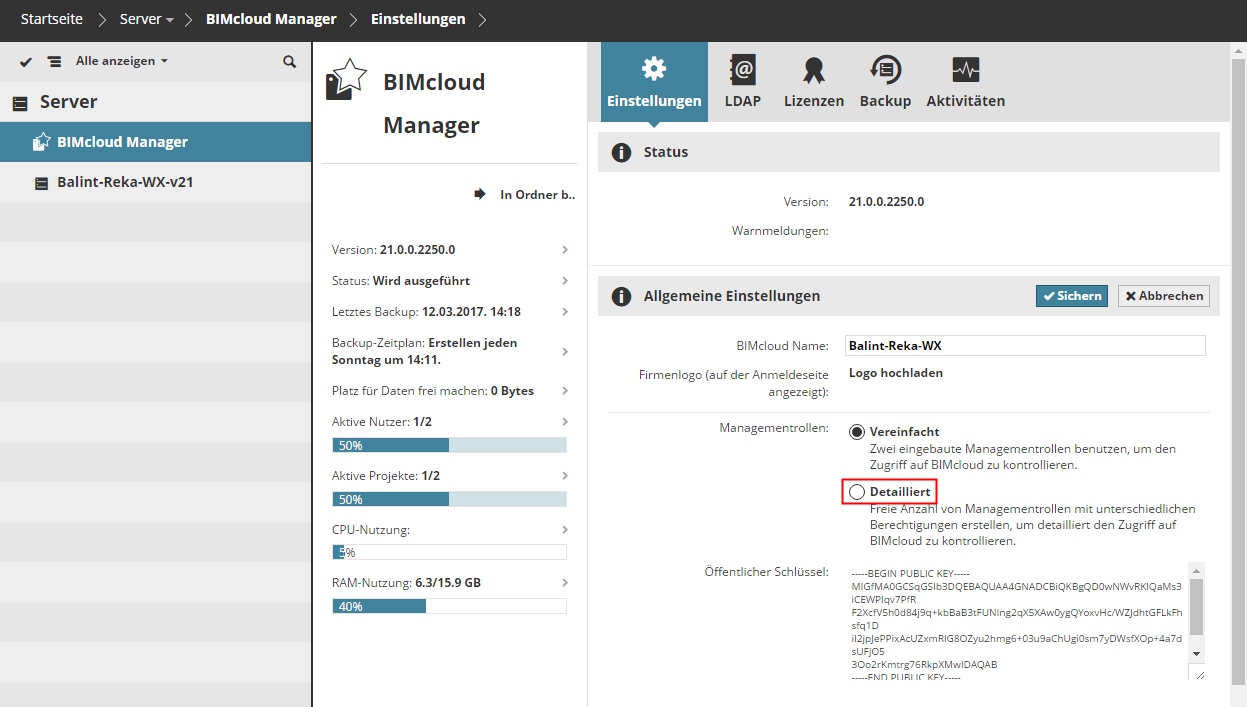Screen dimensions: 1247x707
Task: Open the Lizenzen tab
Action: point(813,82)
